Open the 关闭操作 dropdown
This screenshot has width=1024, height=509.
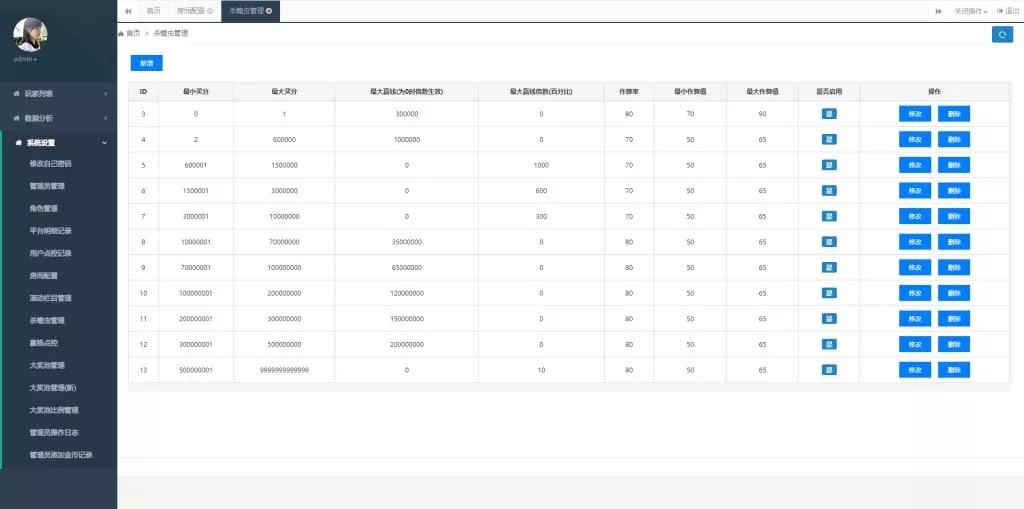click(970, 11)
